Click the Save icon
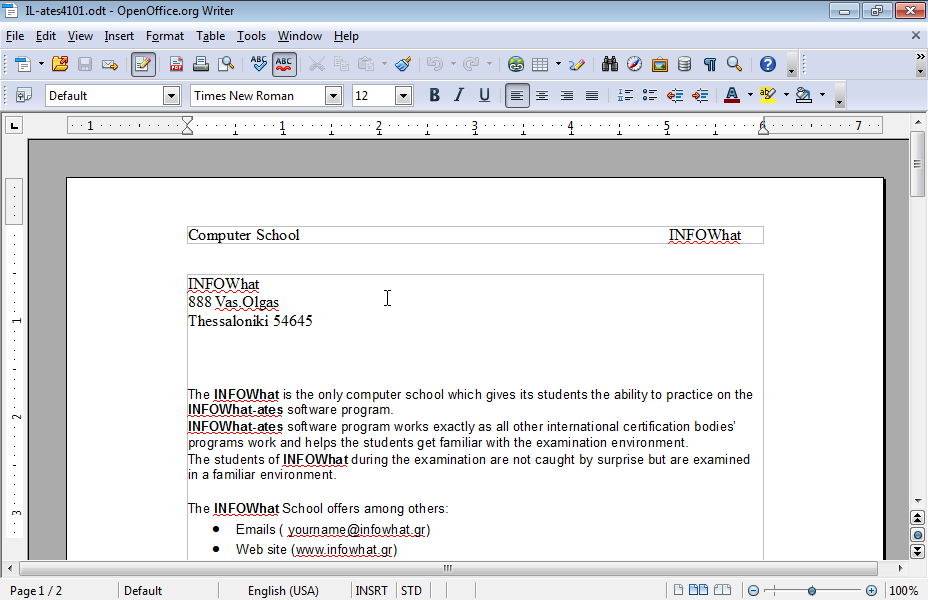The width and height of the screenshot is (928, 600). point(85,64)
